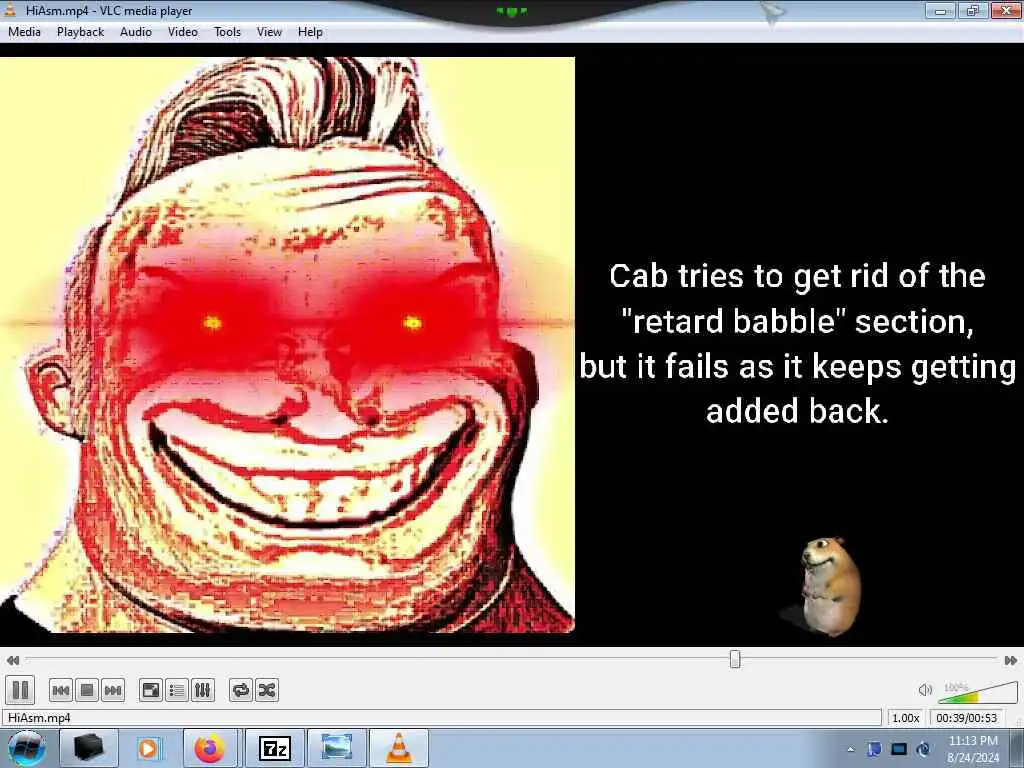Screen dimensions: 1024x768
Task: Toggle loop repeat mode
Action: pos(241,690)
